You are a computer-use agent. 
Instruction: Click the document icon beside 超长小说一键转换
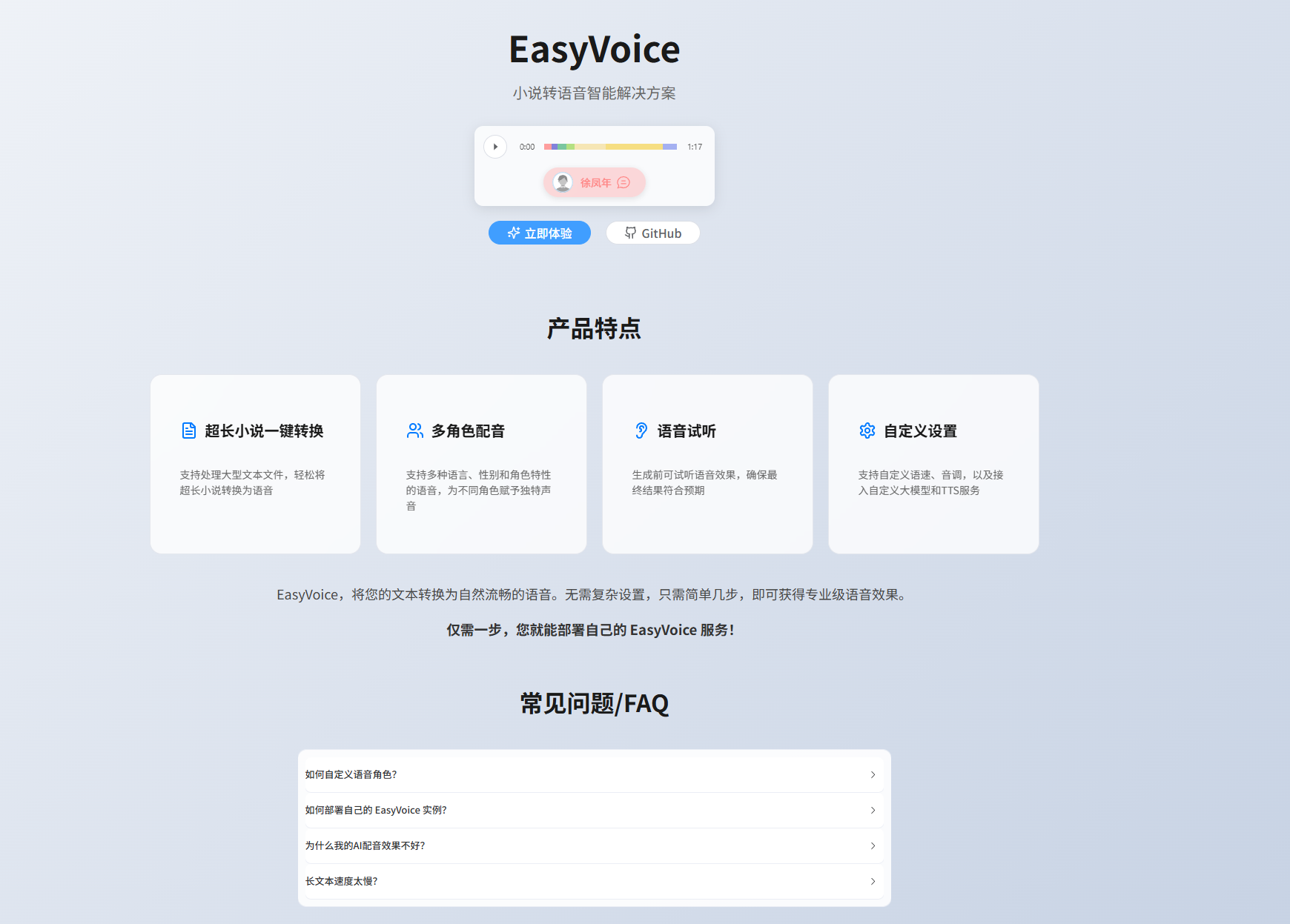[x=189, y=431]
